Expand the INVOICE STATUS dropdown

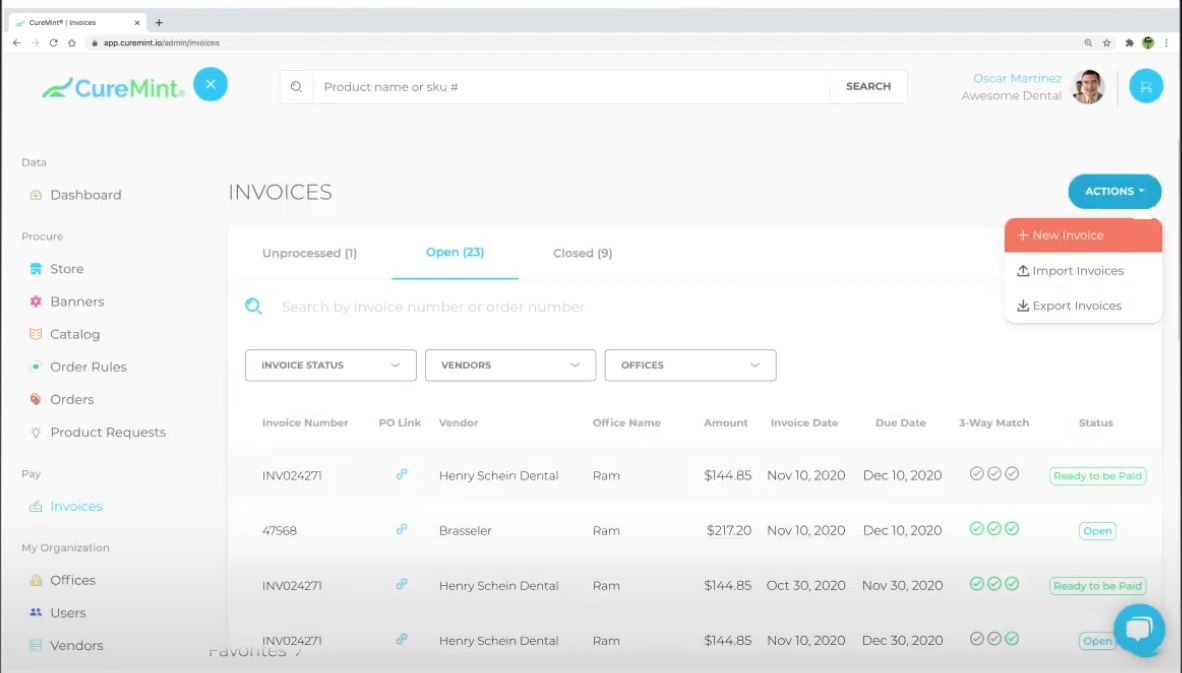click(x=330, y=365)
